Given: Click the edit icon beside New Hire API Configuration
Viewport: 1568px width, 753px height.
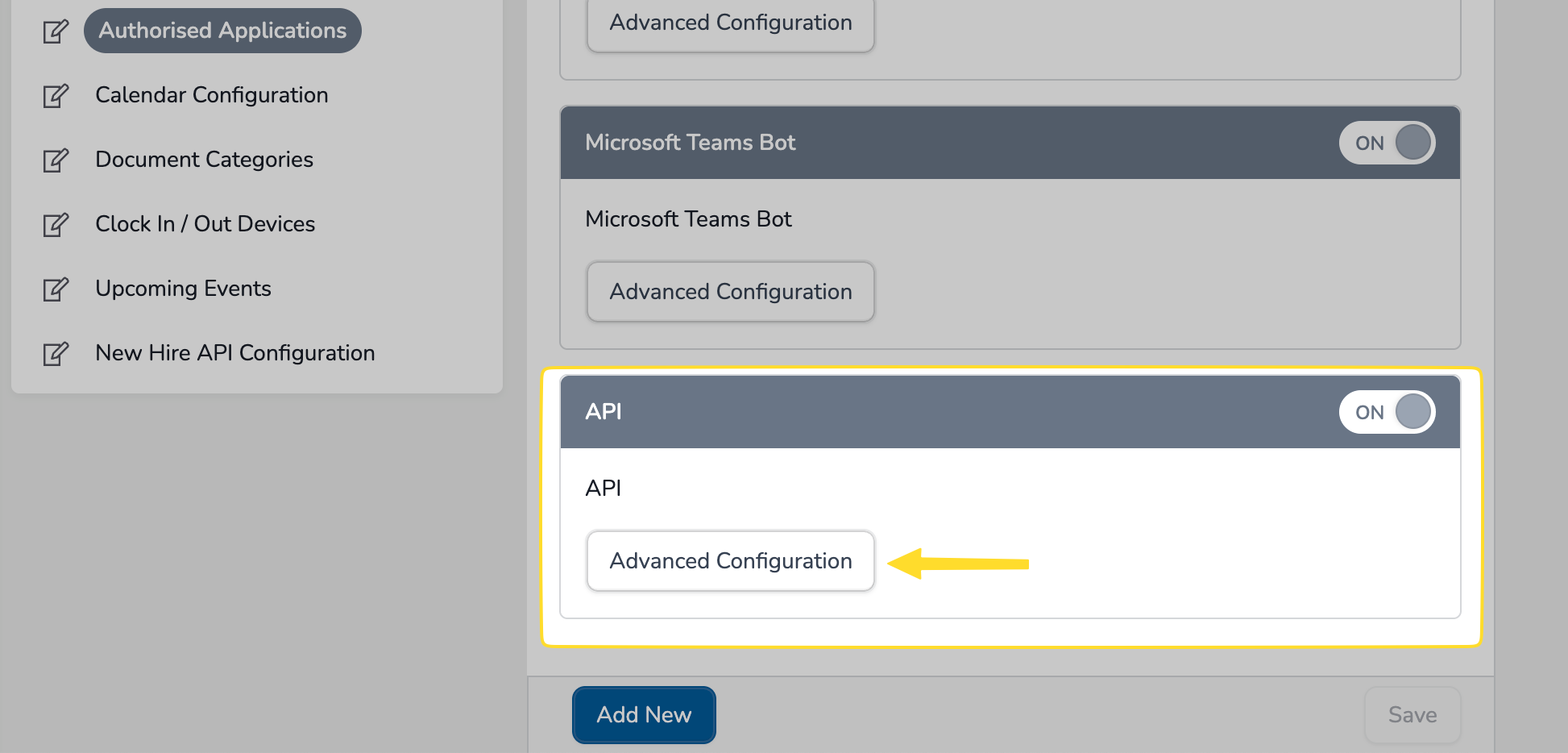Looking at the screenshot, I should pos(56,354).
